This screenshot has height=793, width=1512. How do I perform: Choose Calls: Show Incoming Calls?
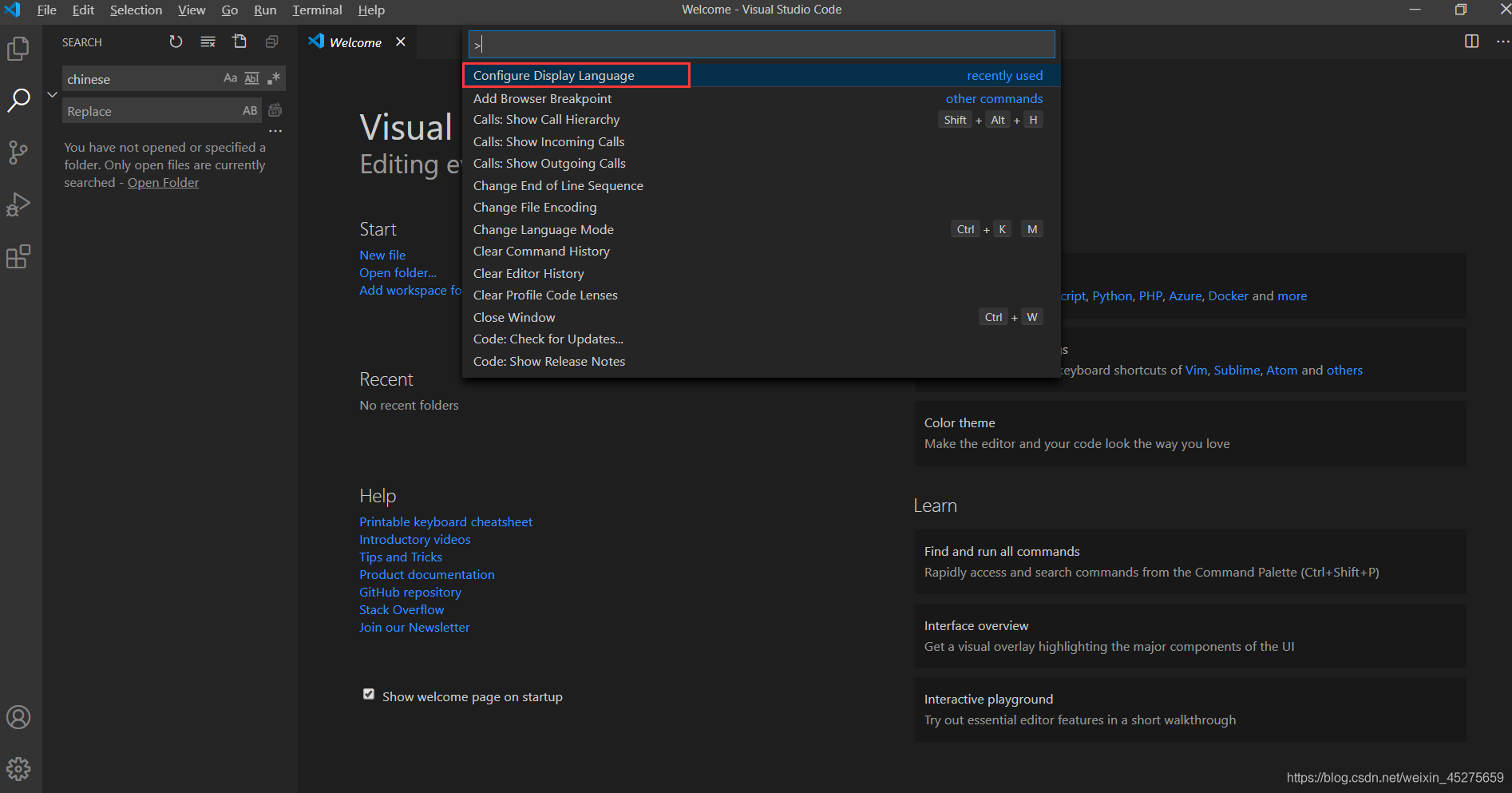point(762,141)
